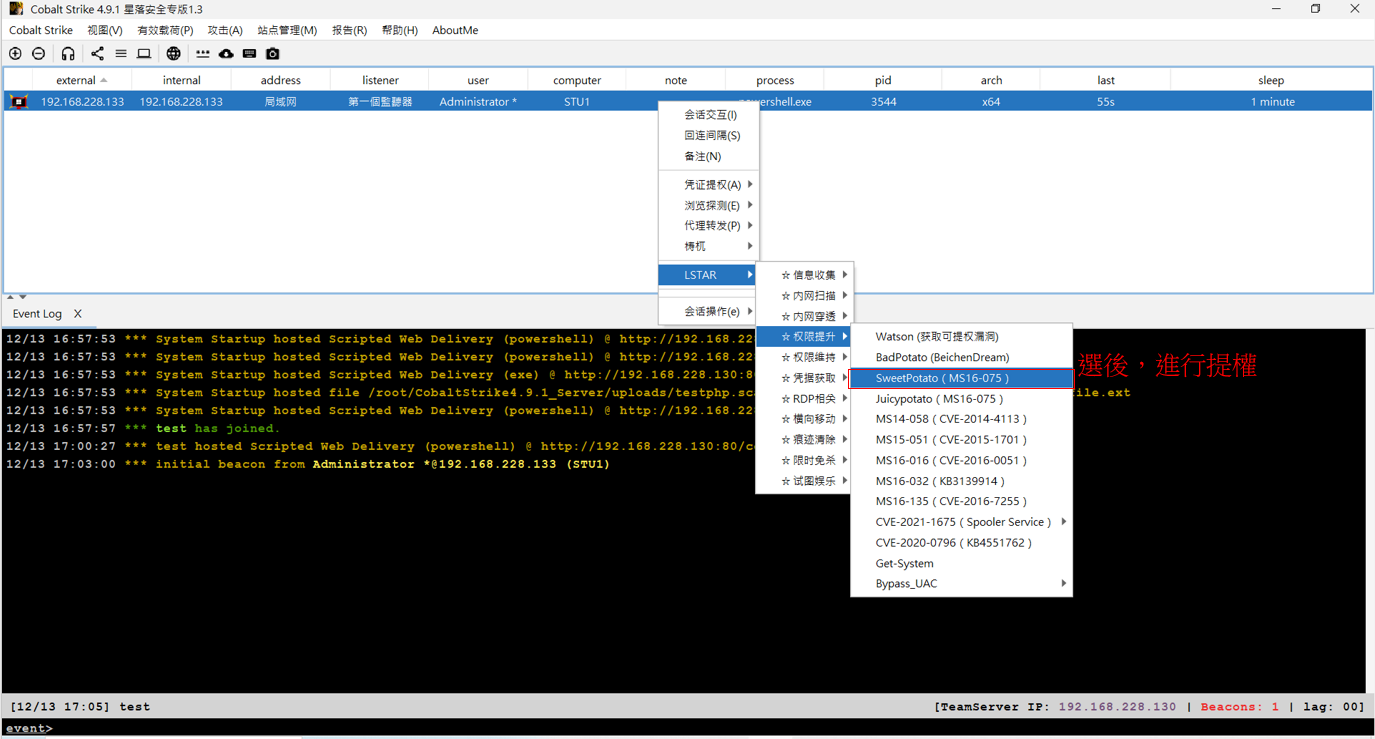The image size is (1375, 739).
Task: Select SweetPotato ( MS16-075 )
Action: (961, 378)
